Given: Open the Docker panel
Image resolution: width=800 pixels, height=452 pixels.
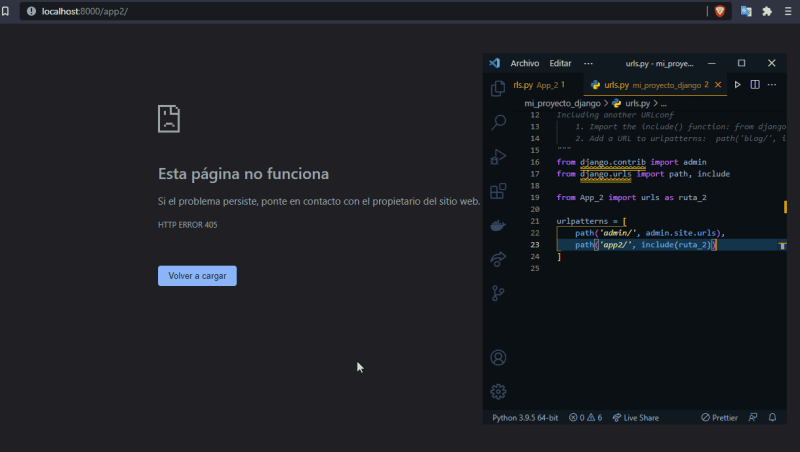Looking at the screenshot, I should (498, 225).
